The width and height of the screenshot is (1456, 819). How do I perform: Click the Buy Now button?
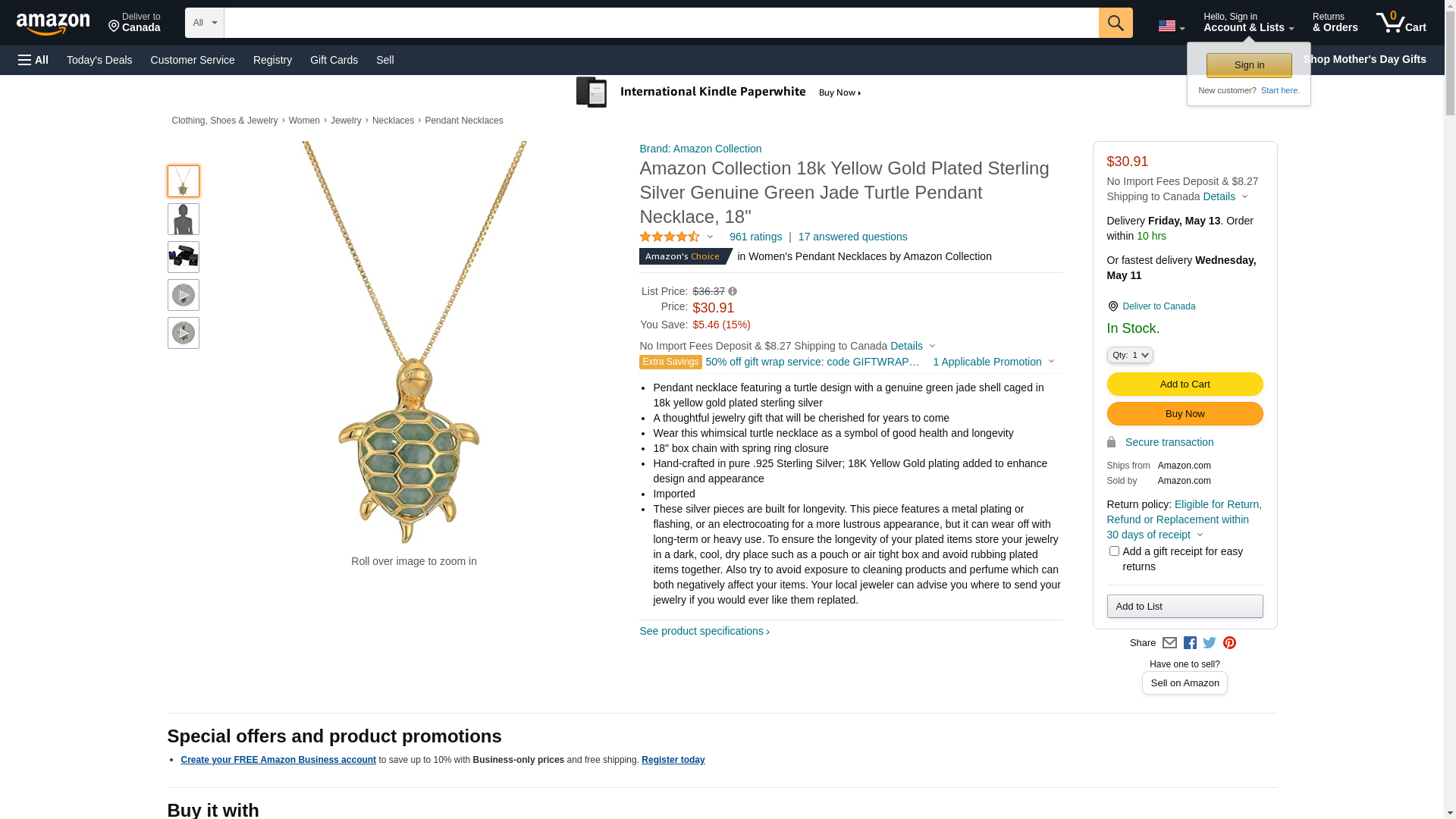[1185, 414]
